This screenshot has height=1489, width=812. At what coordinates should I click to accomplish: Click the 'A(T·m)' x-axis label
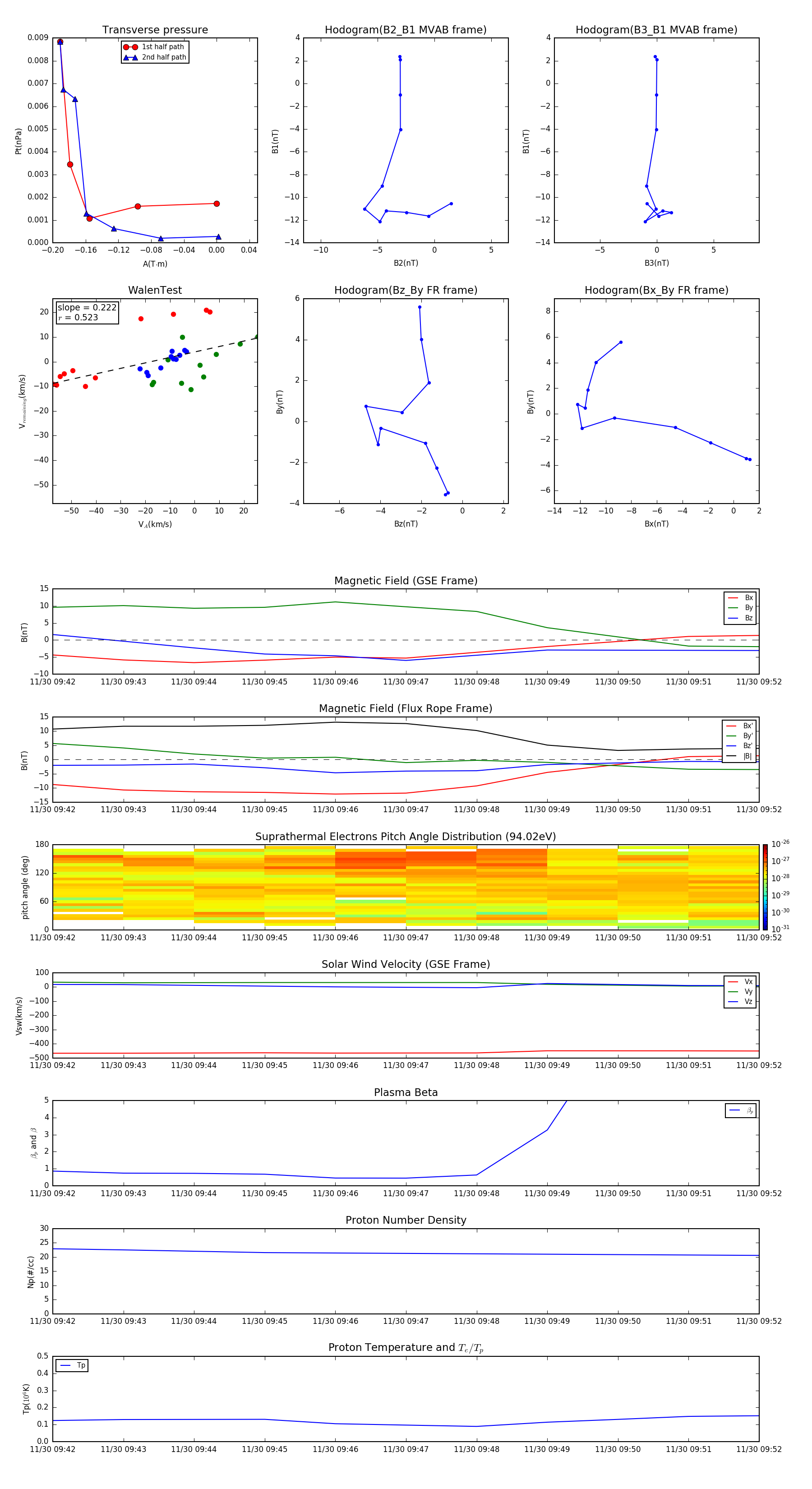155,264
